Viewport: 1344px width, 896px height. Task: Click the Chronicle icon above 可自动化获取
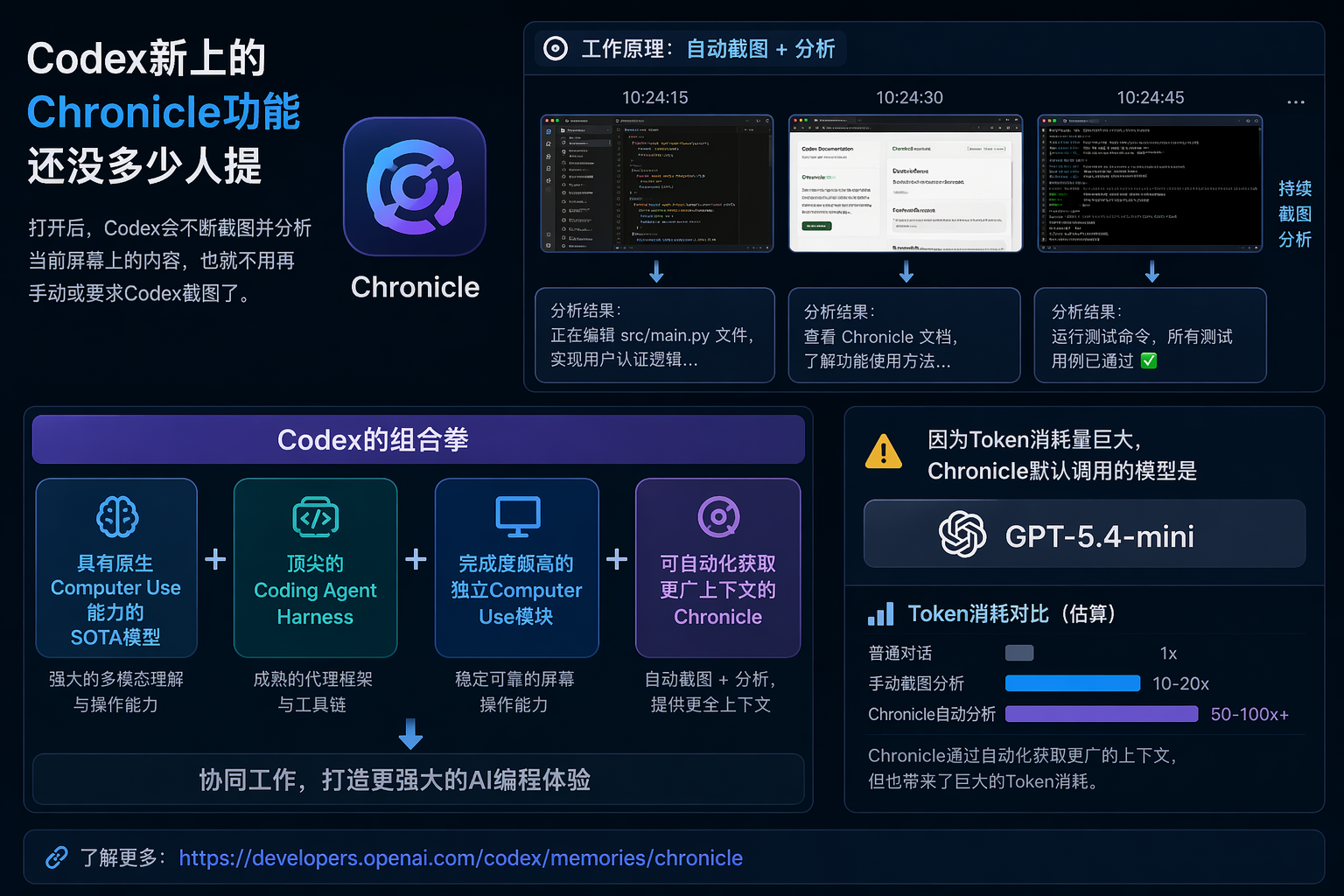(718, 516)
